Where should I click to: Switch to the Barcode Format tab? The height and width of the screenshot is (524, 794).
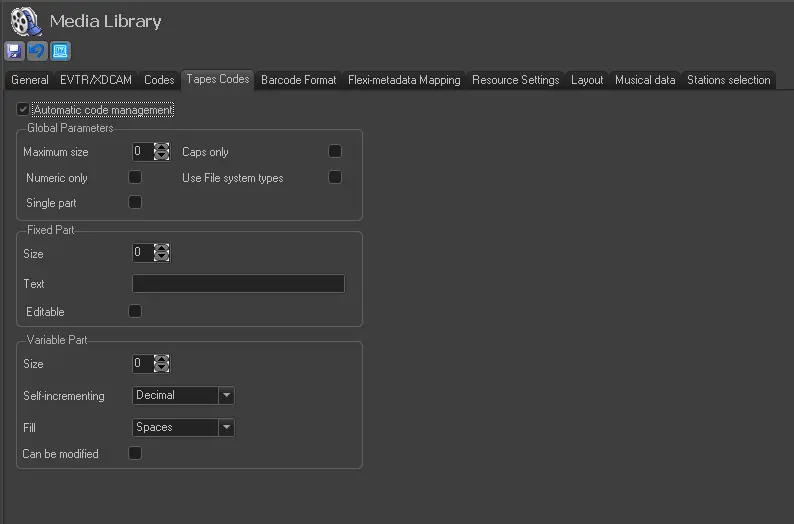point(298,80)
